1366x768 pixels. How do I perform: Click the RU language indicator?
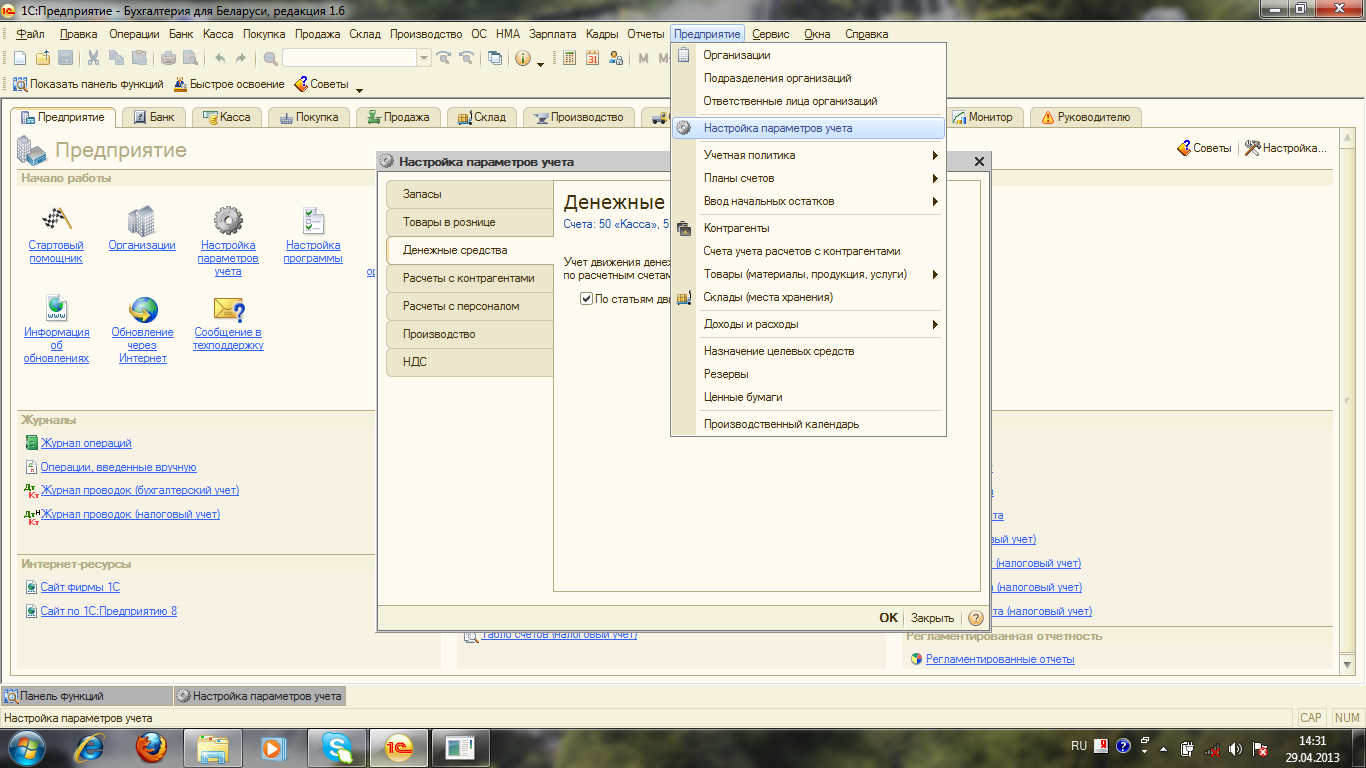pyautogui.click(x=1078, y=746)
